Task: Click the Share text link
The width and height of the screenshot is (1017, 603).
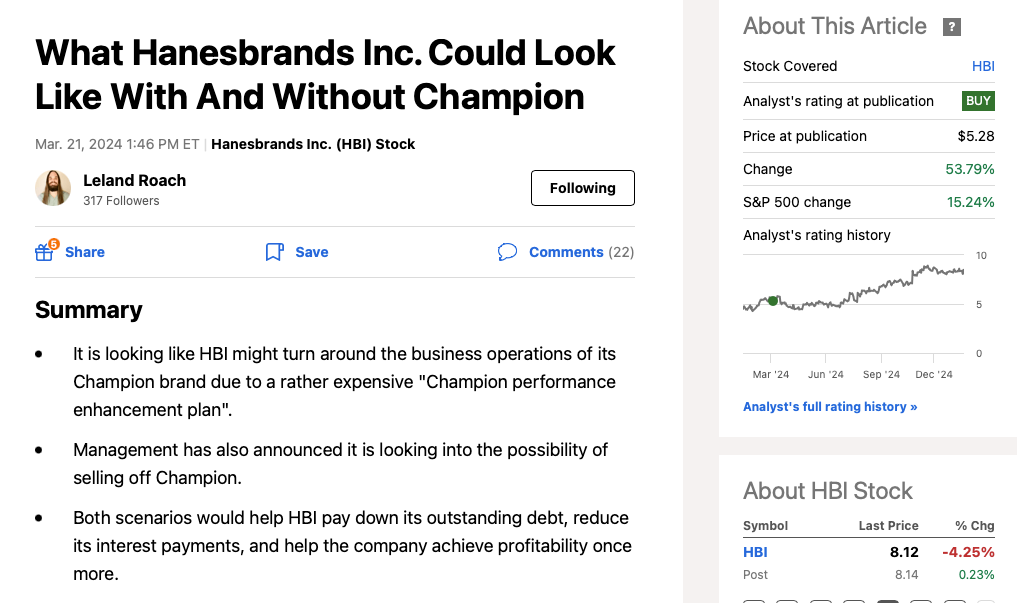Action: pyautogui.click(x=85, y=252)
